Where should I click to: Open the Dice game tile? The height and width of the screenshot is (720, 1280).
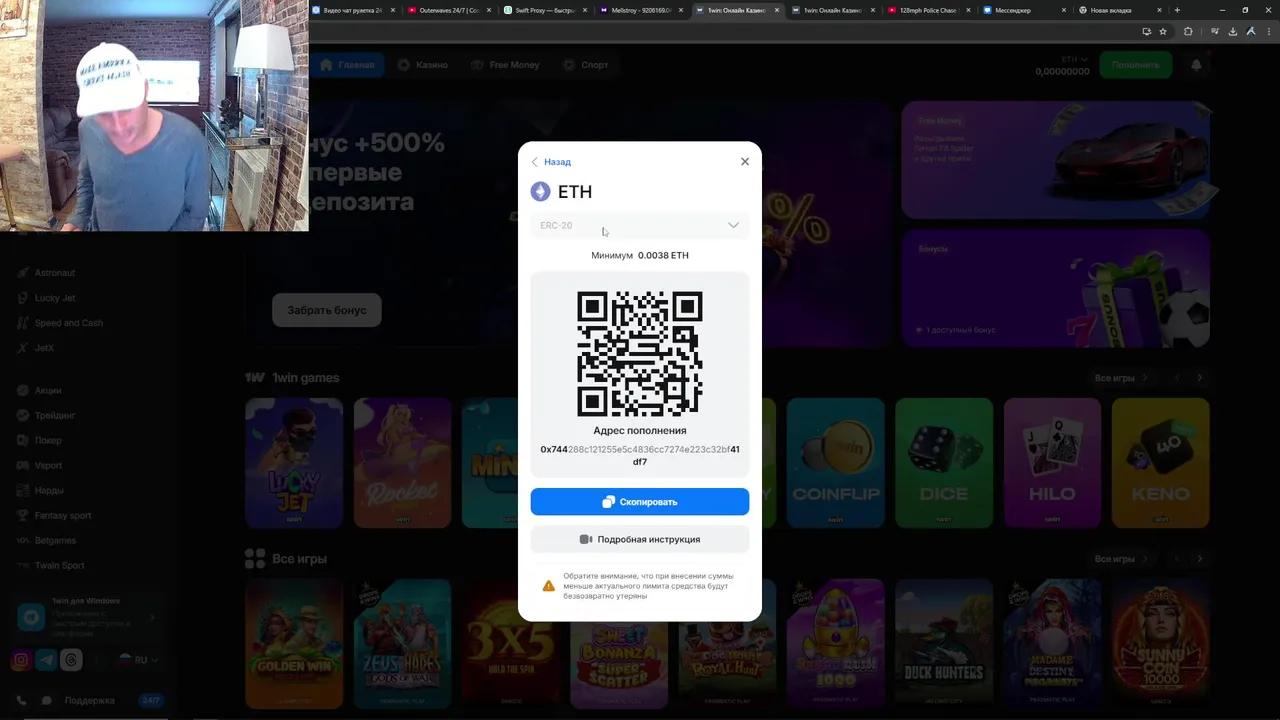click(x=944, y=463)
